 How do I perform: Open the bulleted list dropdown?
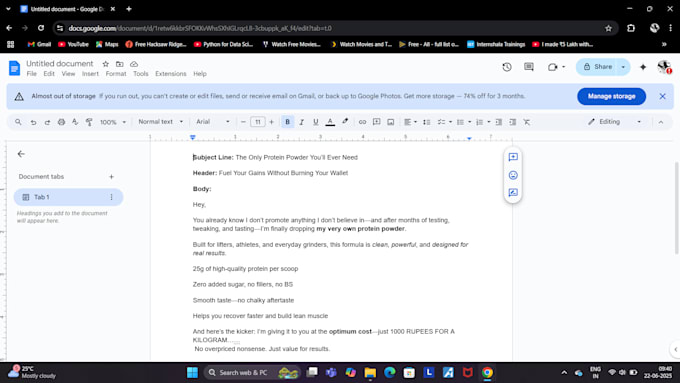(x=464, y=122)
